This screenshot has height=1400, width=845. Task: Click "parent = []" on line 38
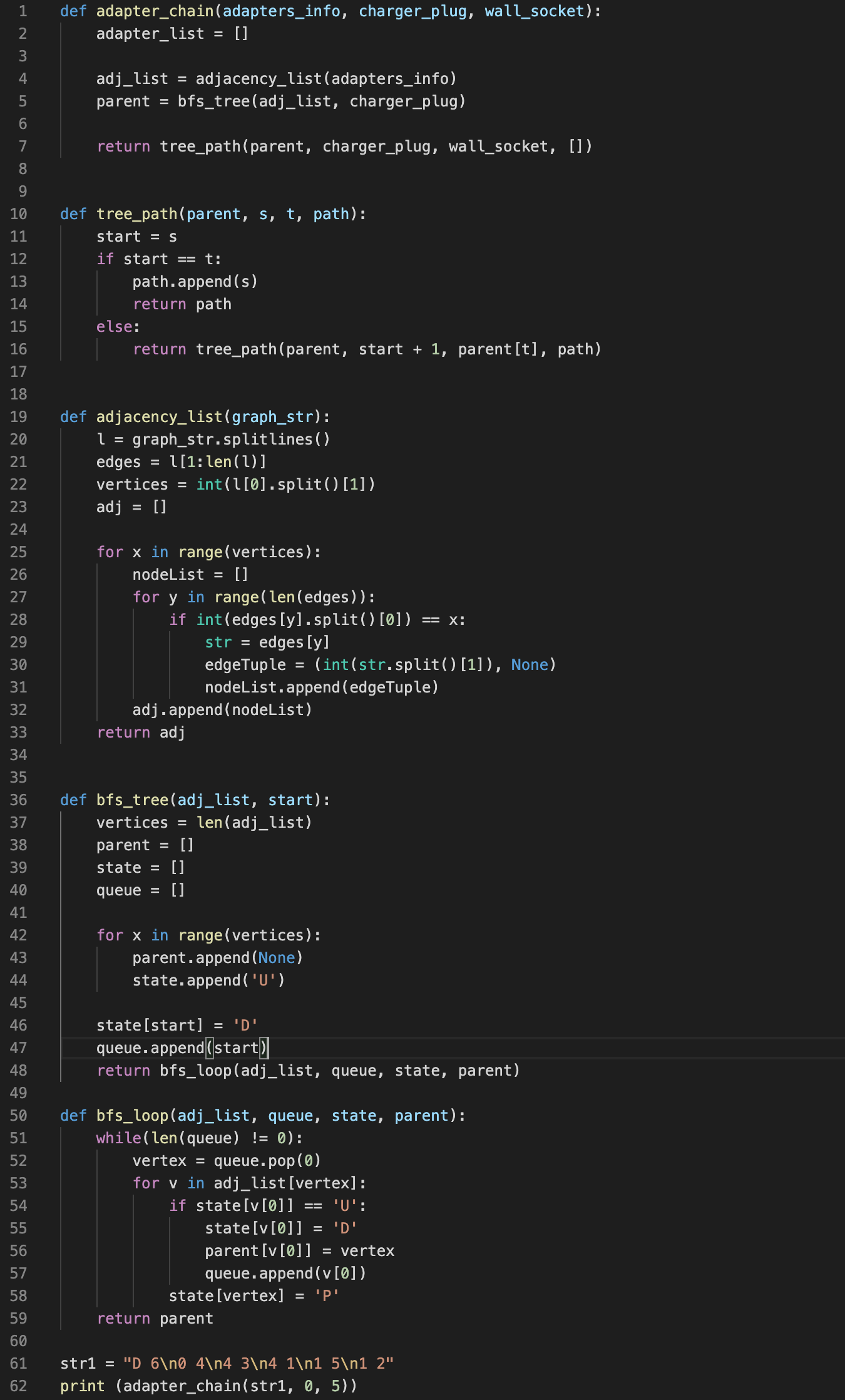(146, 845)
